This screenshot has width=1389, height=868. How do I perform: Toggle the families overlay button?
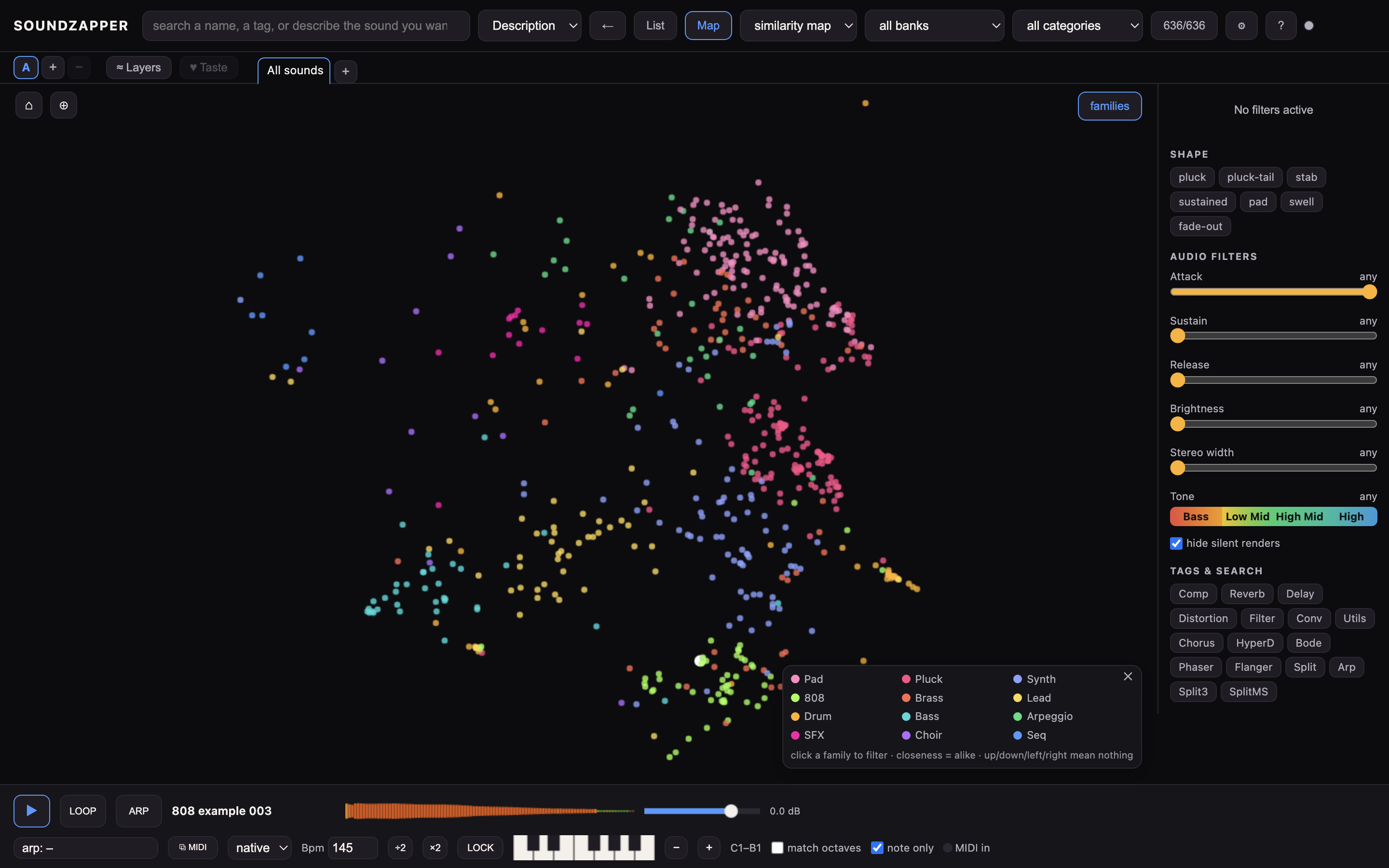[1109, 106]
